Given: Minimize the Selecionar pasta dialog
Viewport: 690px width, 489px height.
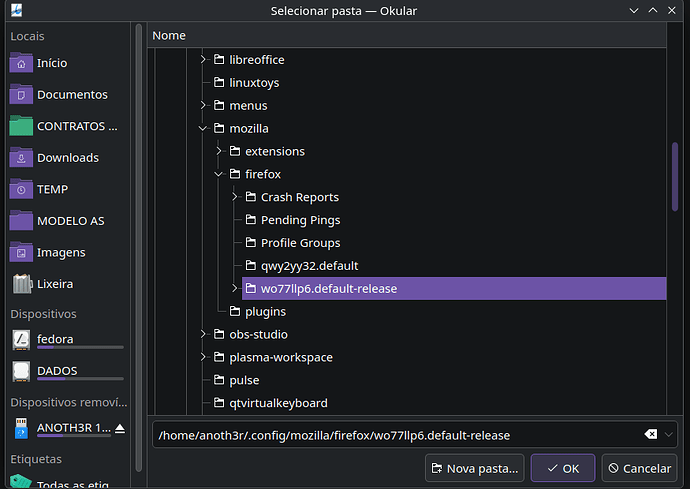Looking at the screenshot, I should point(634,11).
